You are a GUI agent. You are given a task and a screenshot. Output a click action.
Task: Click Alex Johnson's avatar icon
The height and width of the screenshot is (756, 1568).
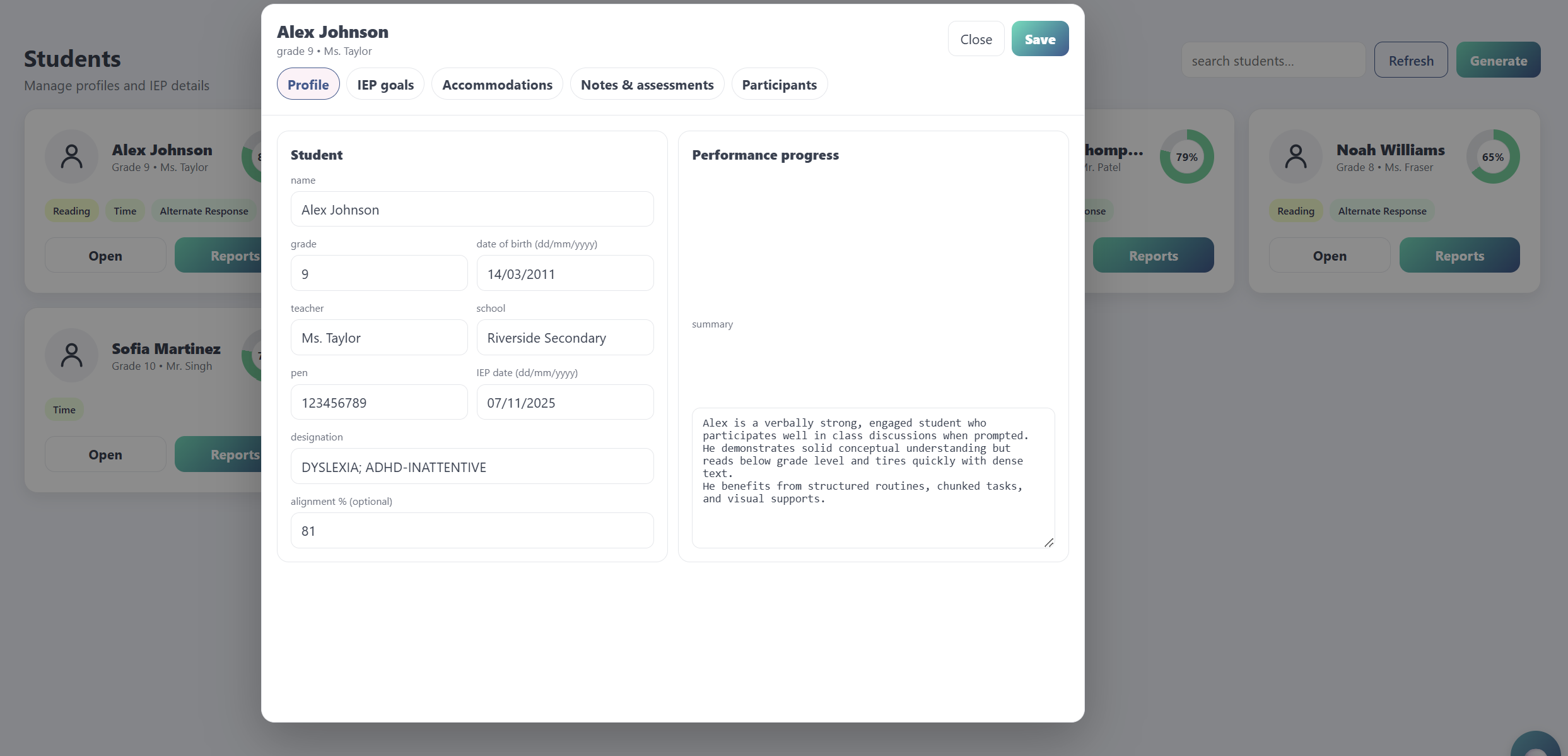point(72,157)
